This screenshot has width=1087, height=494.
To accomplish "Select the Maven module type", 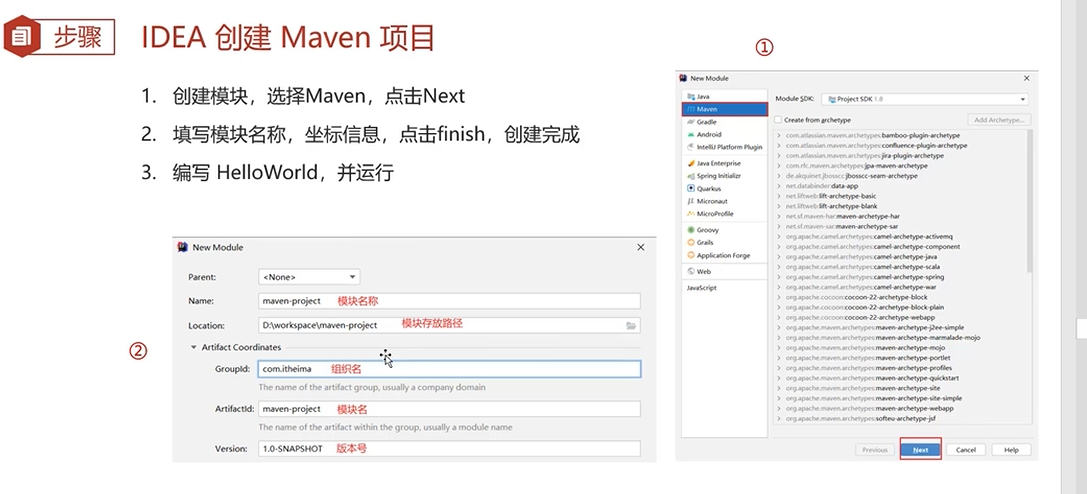I will (724, 109).
